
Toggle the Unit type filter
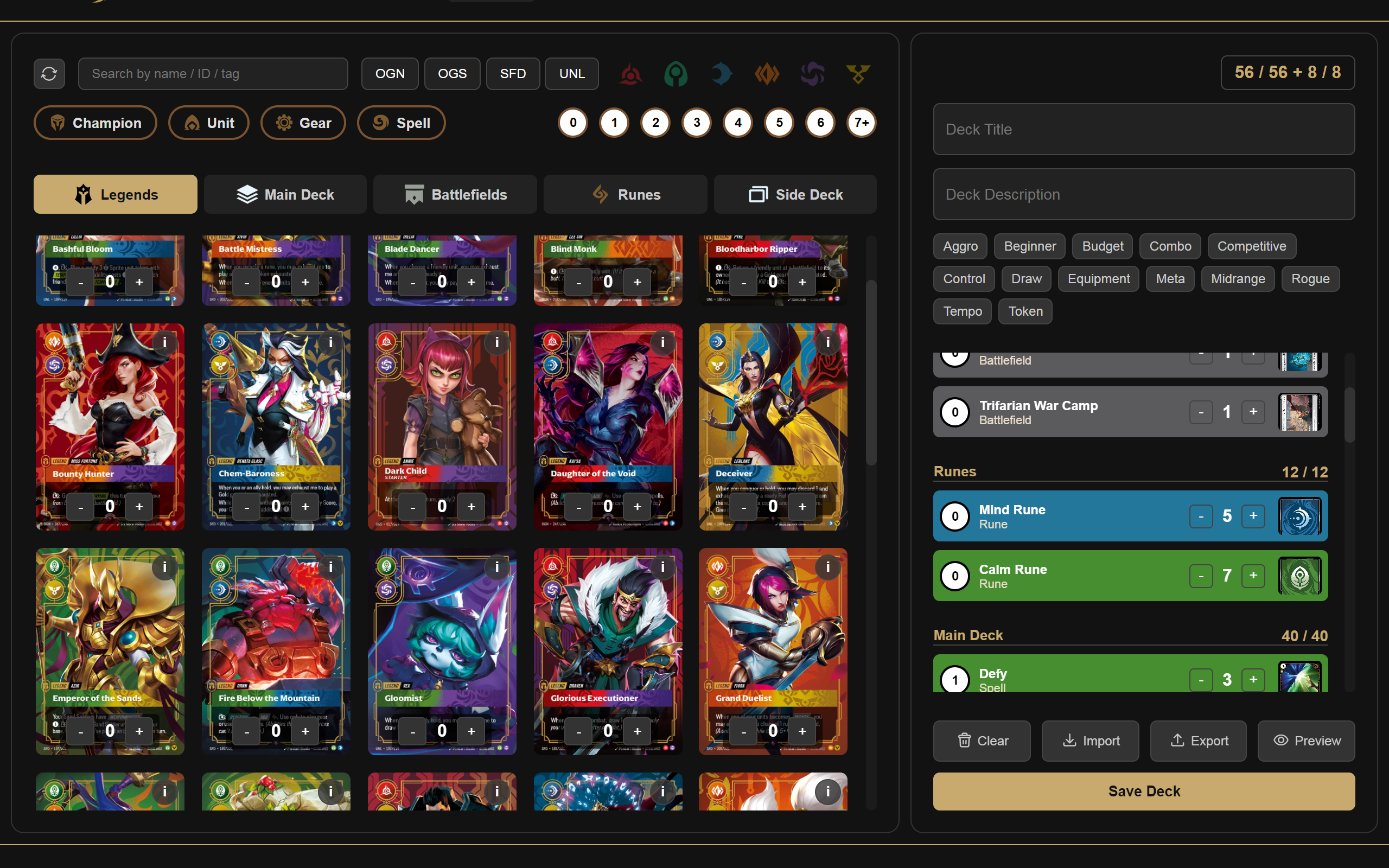[209, 123]
